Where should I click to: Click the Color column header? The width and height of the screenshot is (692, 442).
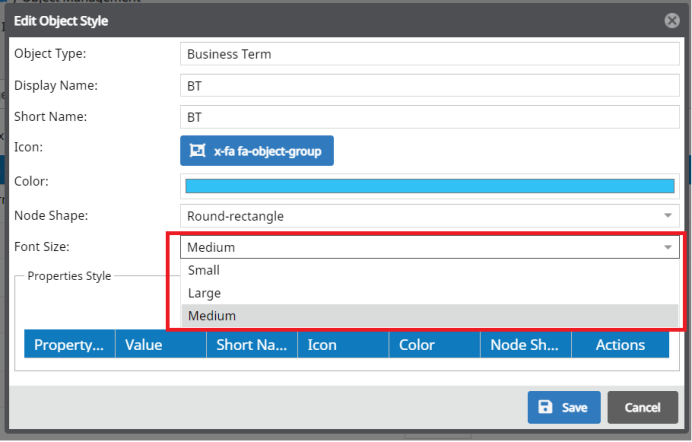pos(435,344)
